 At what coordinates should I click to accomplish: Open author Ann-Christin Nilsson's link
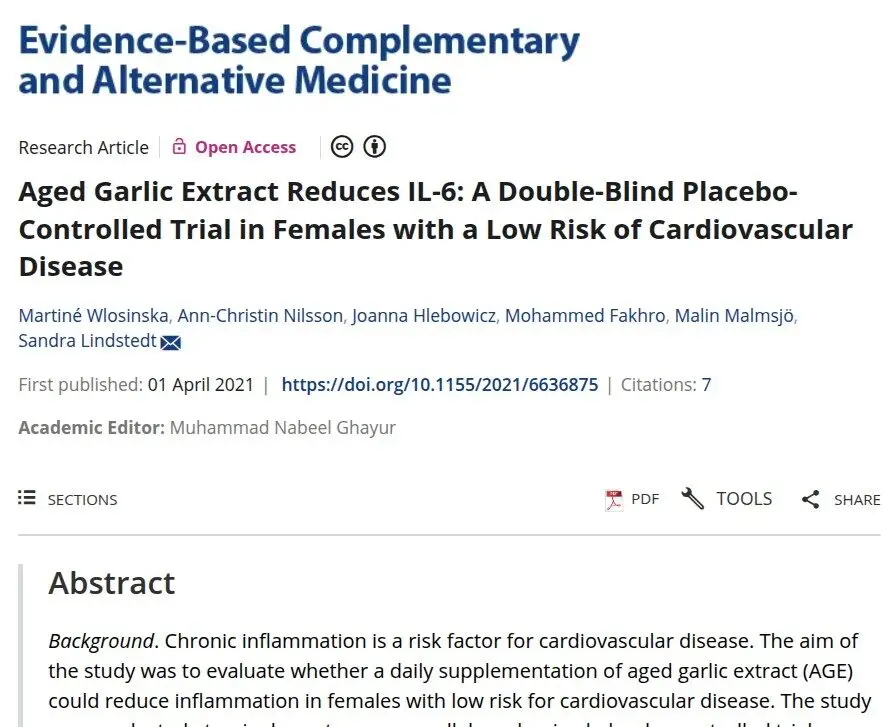click(x=260, y=316)
